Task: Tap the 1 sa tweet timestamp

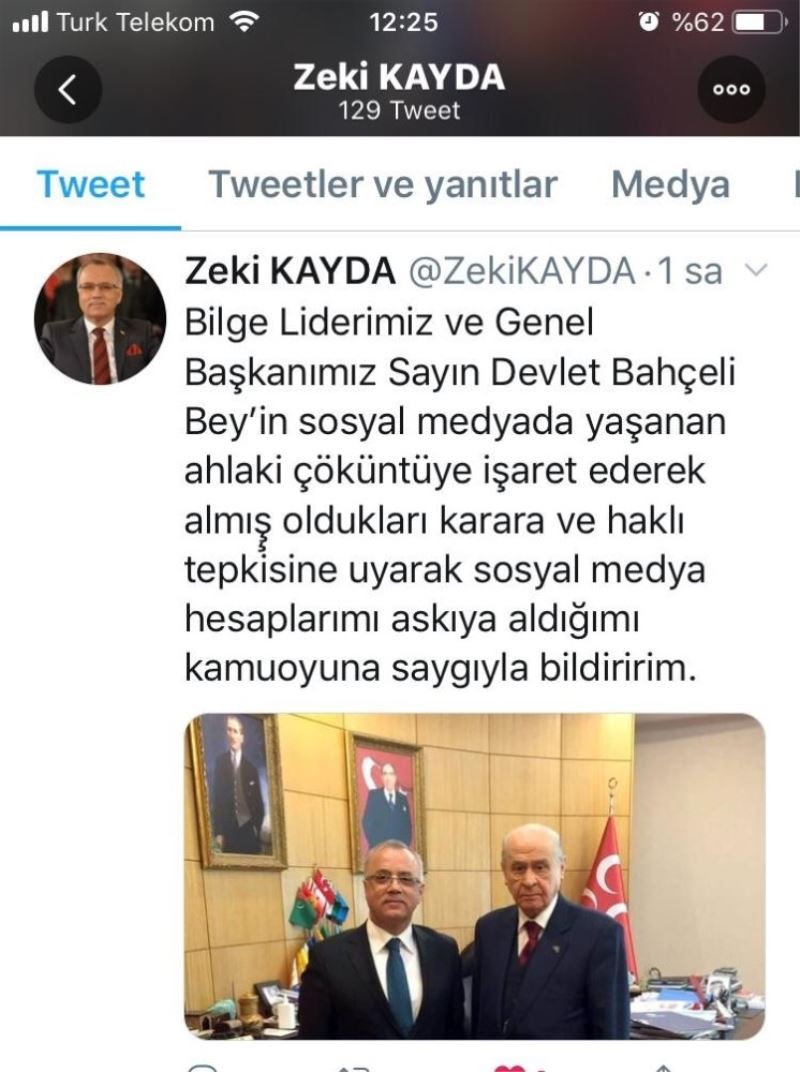Action: (689, 271)
